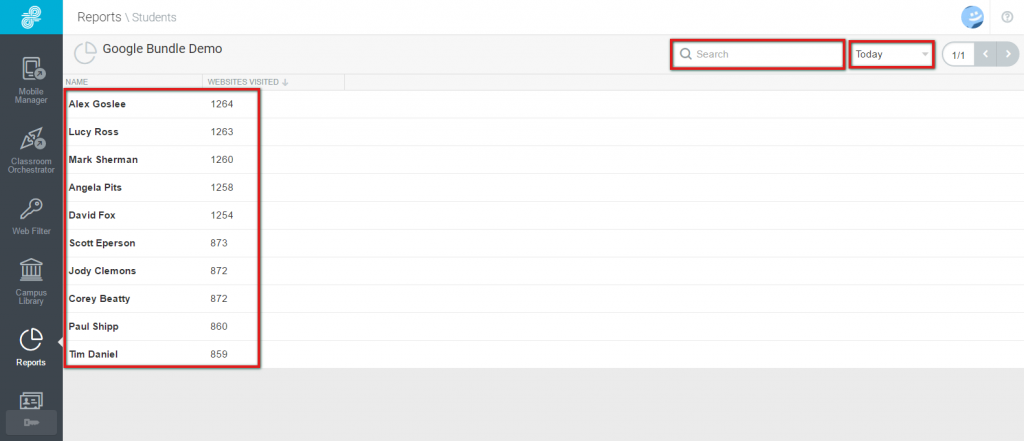Click the help question mark icon

[1006, 17]
